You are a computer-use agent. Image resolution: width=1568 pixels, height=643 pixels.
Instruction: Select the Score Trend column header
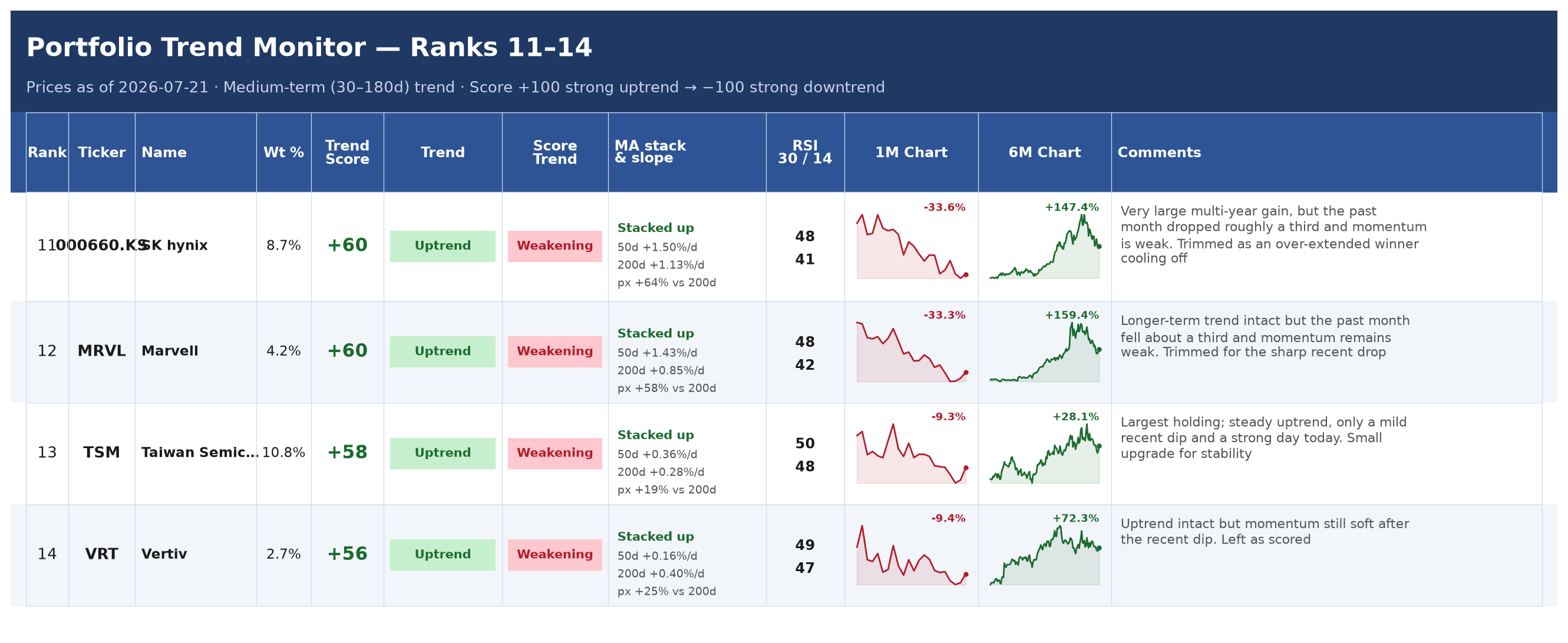coord(555,153)
